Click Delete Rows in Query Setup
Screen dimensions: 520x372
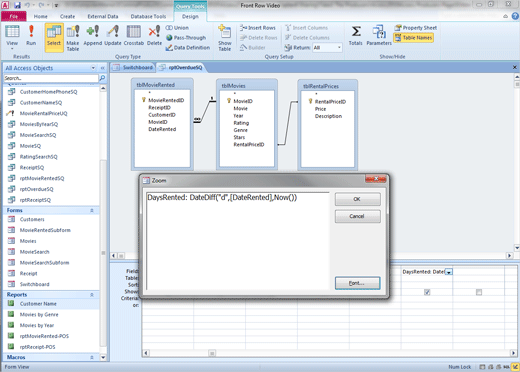259,38
